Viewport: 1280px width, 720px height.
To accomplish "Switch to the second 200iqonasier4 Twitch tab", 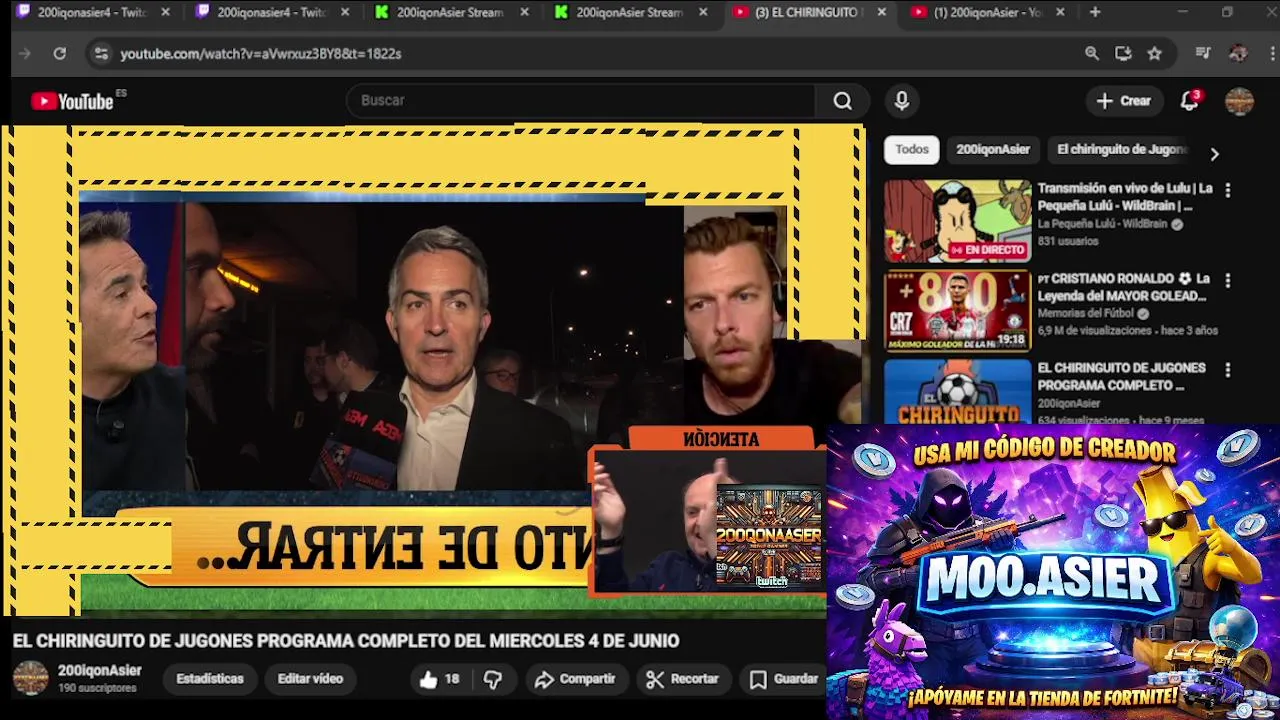I will pos(272,12).
